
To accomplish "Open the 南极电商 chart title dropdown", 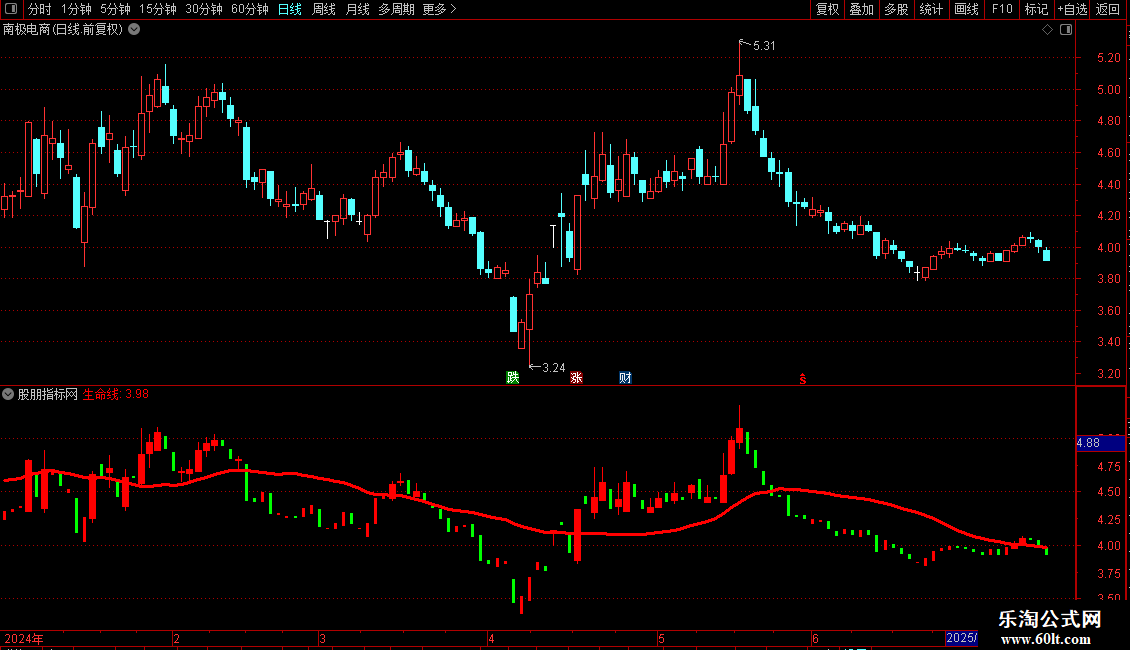I will click(134, 30).
